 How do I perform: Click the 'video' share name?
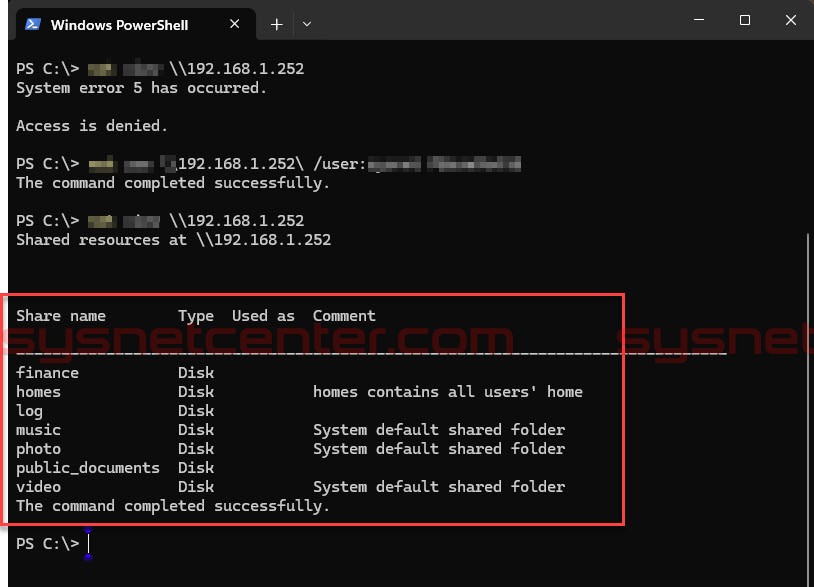coord(38,487)
